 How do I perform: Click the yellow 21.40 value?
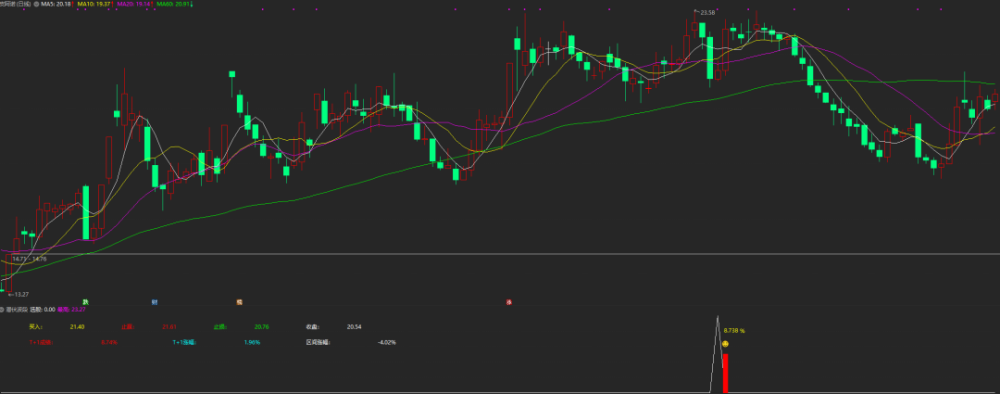point(77,326)
